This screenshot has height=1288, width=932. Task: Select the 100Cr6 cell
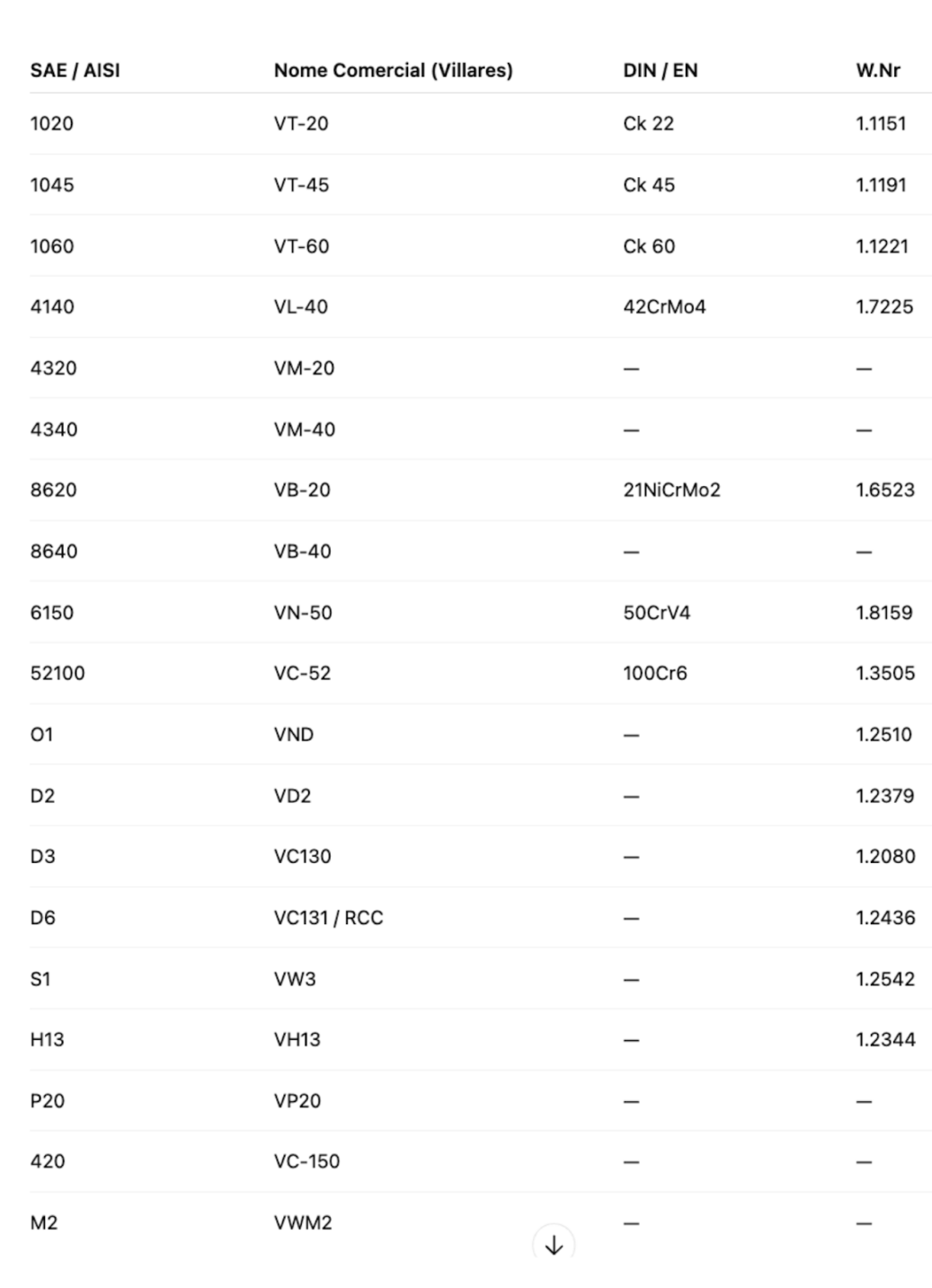click(655, 673)
